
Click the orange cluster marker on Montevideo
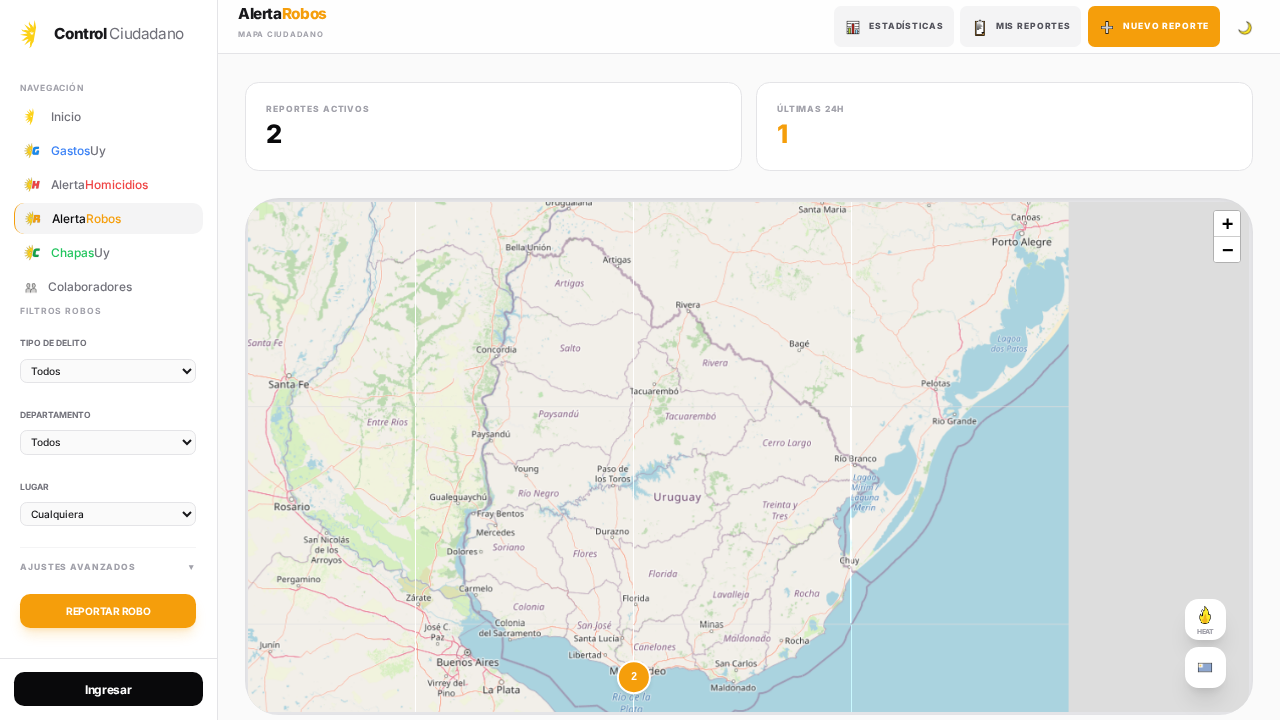[x=634, y=677]
